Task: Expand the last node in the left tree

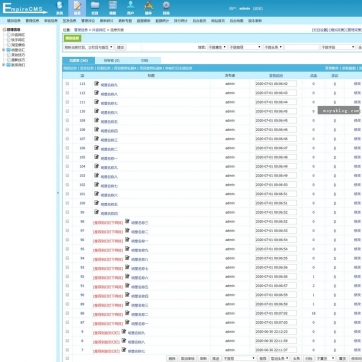Action: pyautogui.click(x=4, y=65)
